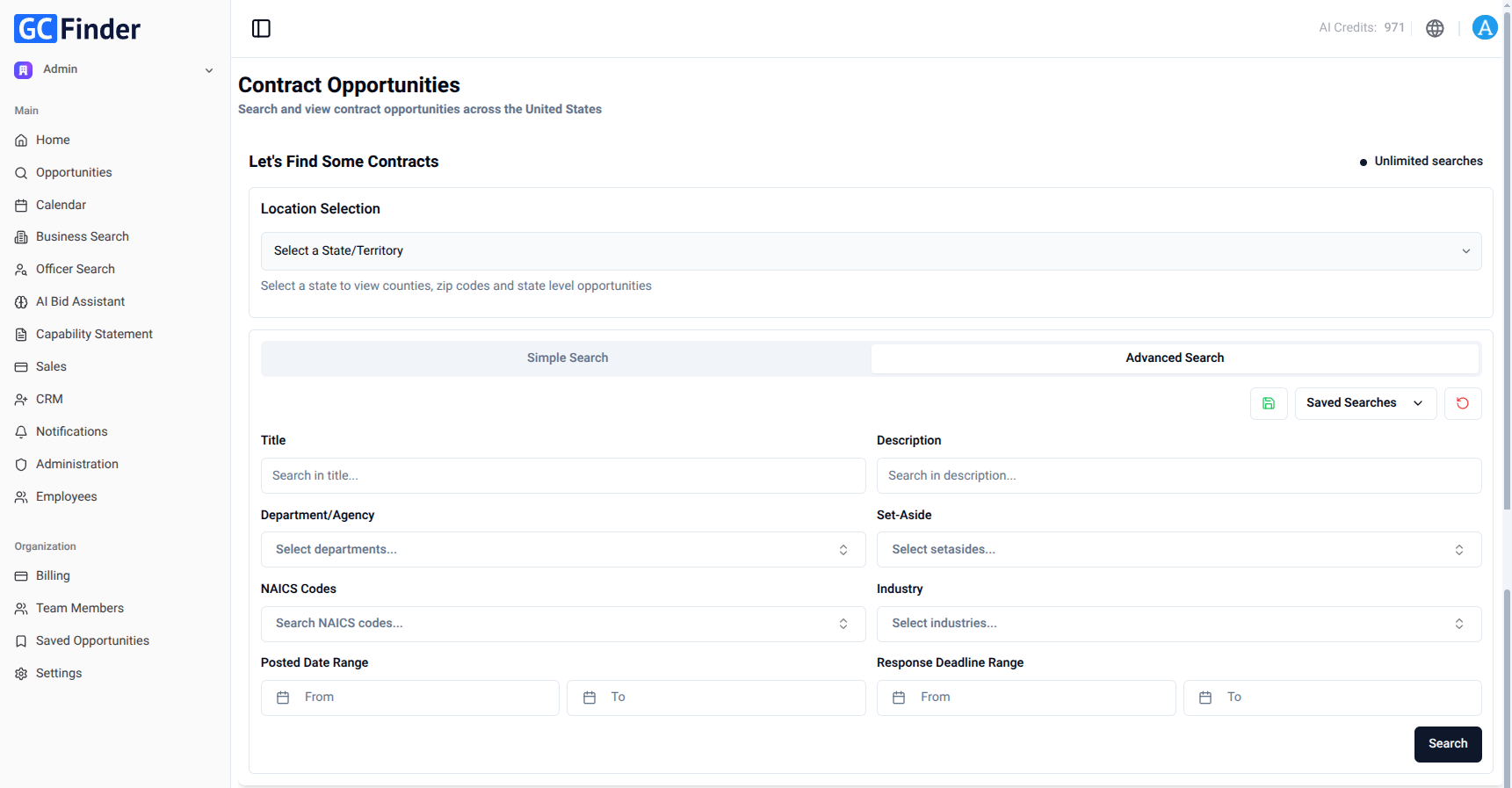Click the GC Finder logo
This screenshot has width=1512, height=788.
pyautogui.click(x=77, y=29)
